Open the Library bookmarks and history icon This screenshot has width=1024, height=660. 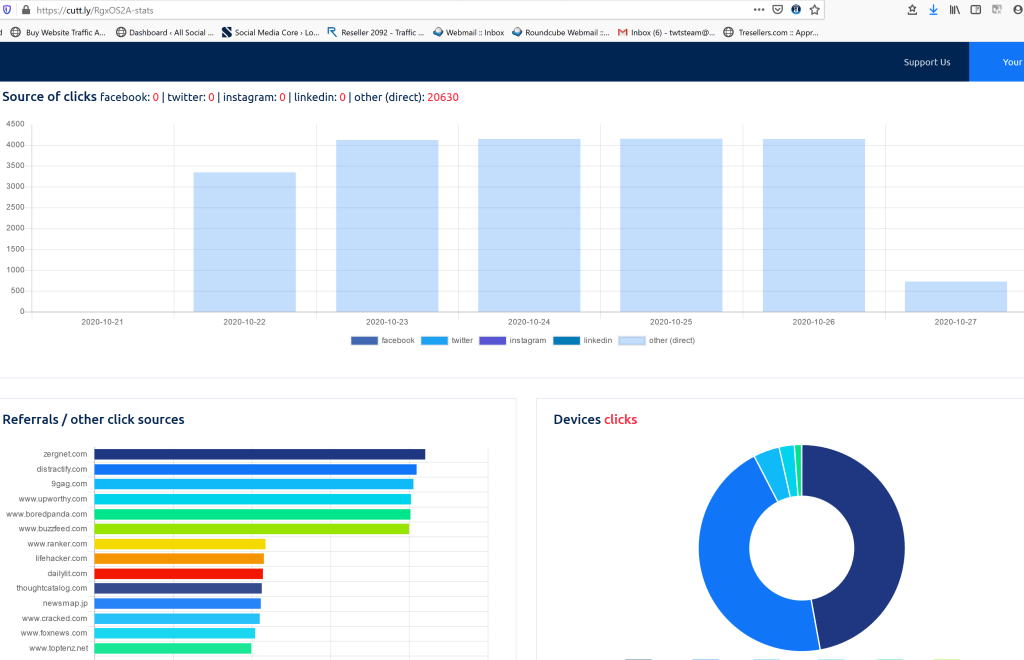[954, 9]
